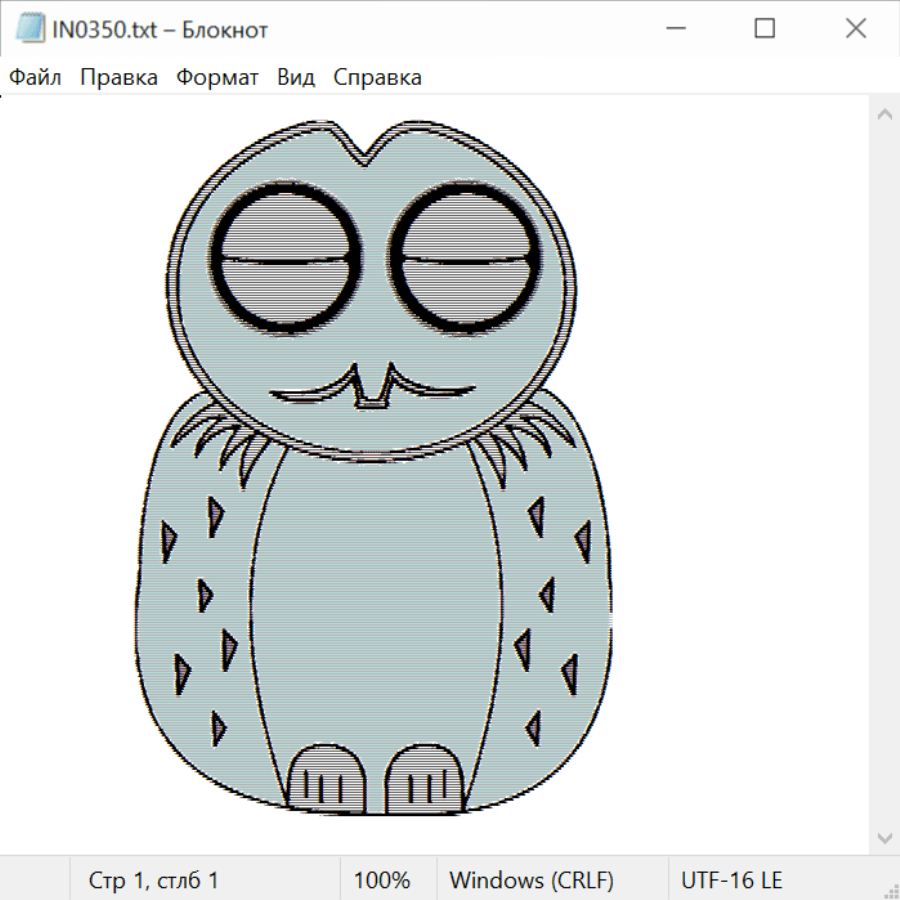Click the scroll up arrow on the vertical scrollbar

pyautogui.click(x=884, y=115)
